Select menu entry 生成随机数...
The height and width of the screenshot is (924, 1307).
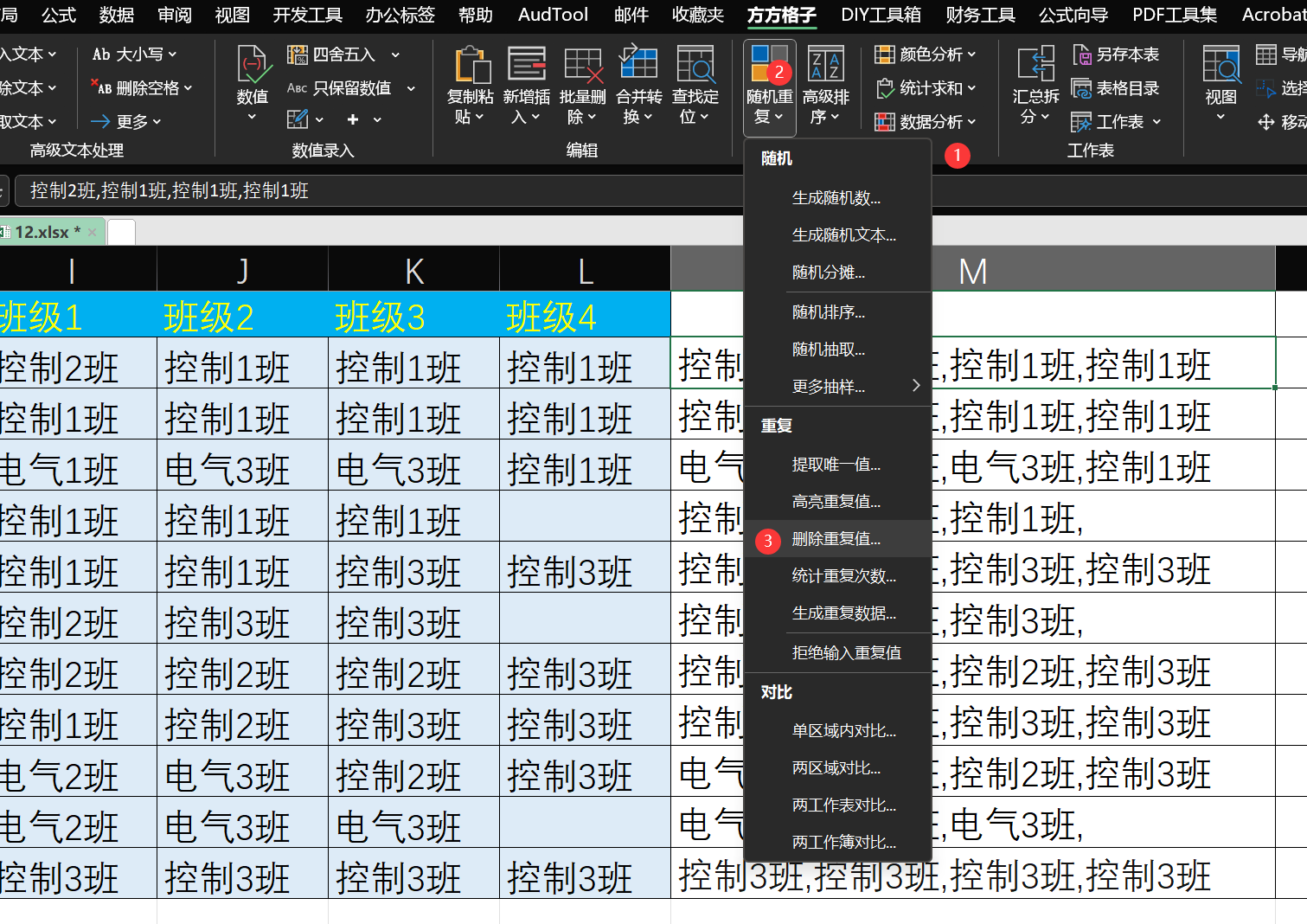837,198
